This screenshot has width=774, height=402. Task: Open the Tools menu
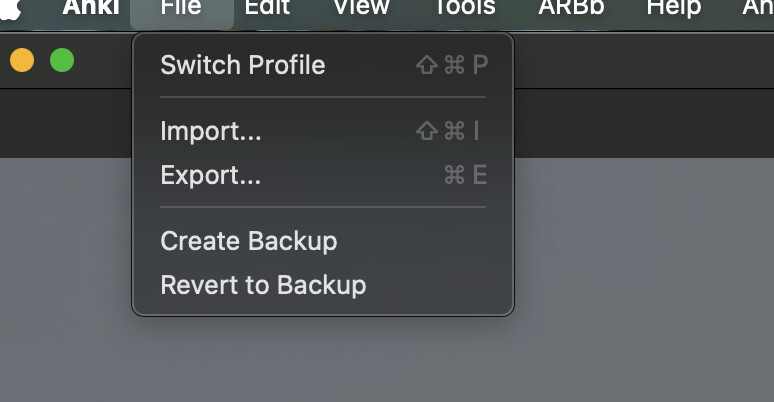click(x=464, y=8)
